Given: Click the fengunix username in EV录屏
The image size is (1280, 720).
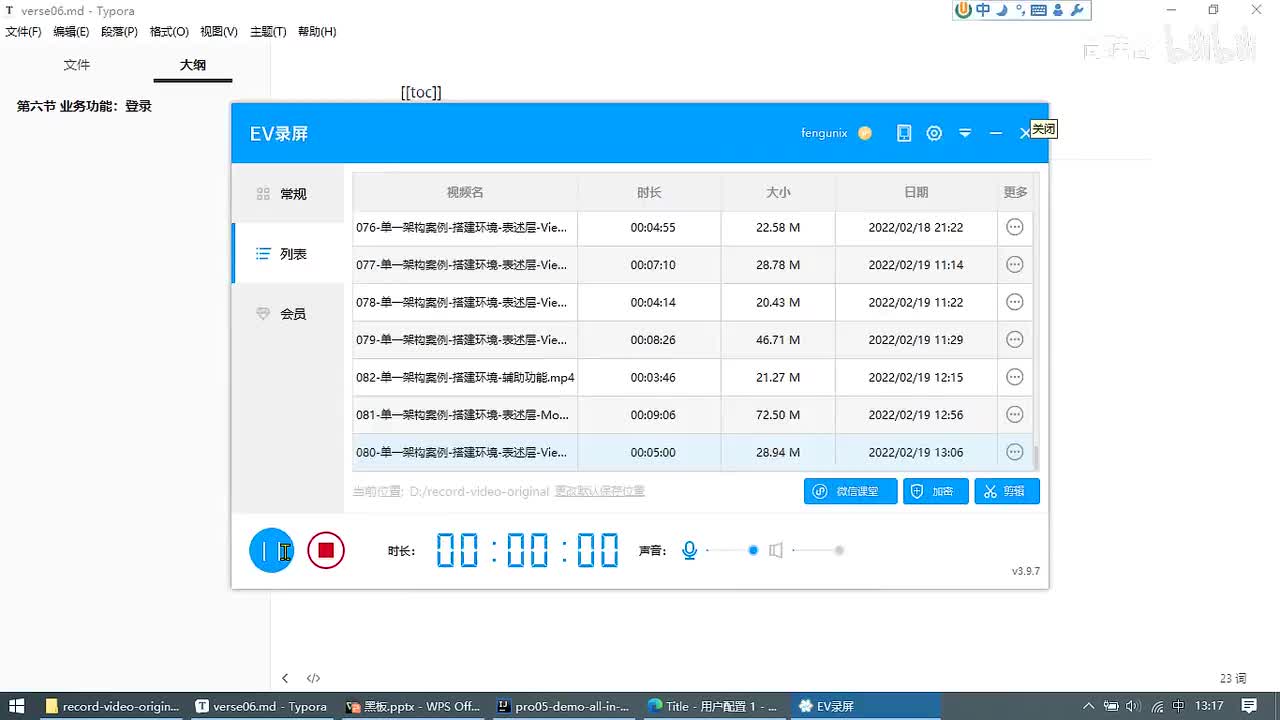Looking at the screenshot, I should click(x=824, y=133).
